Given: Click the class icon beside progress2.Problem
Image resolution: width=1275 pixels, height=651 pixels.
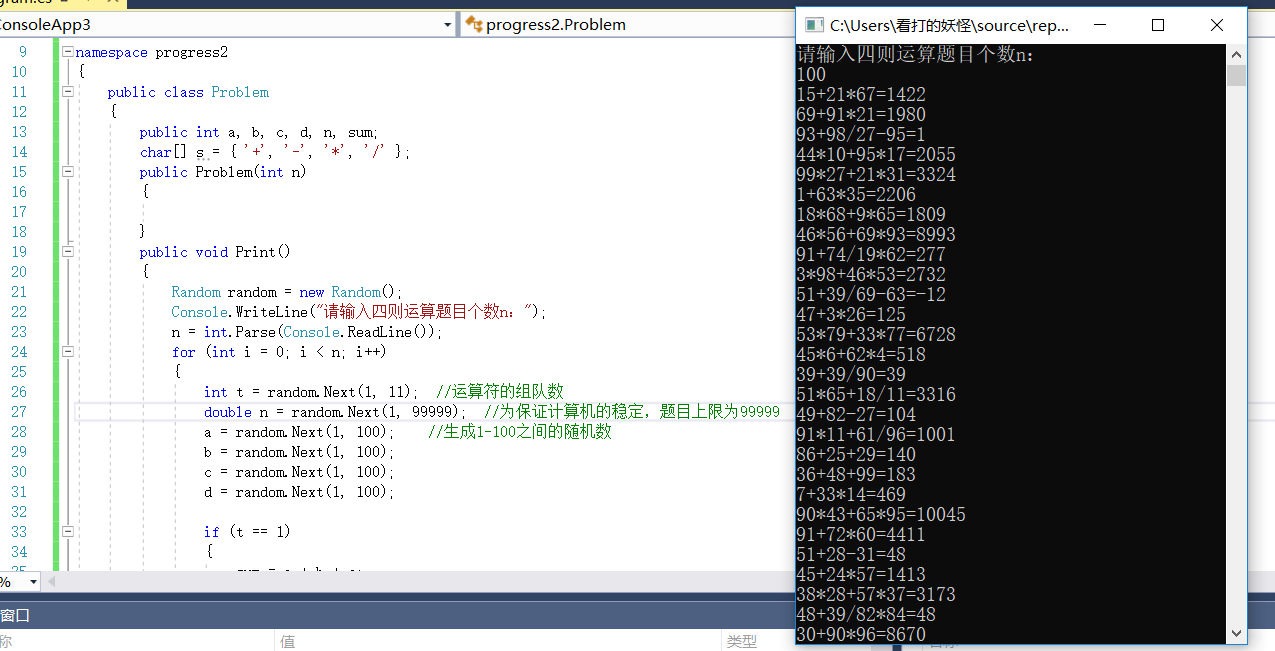Looking at the screenshot, I should (474, 24).
